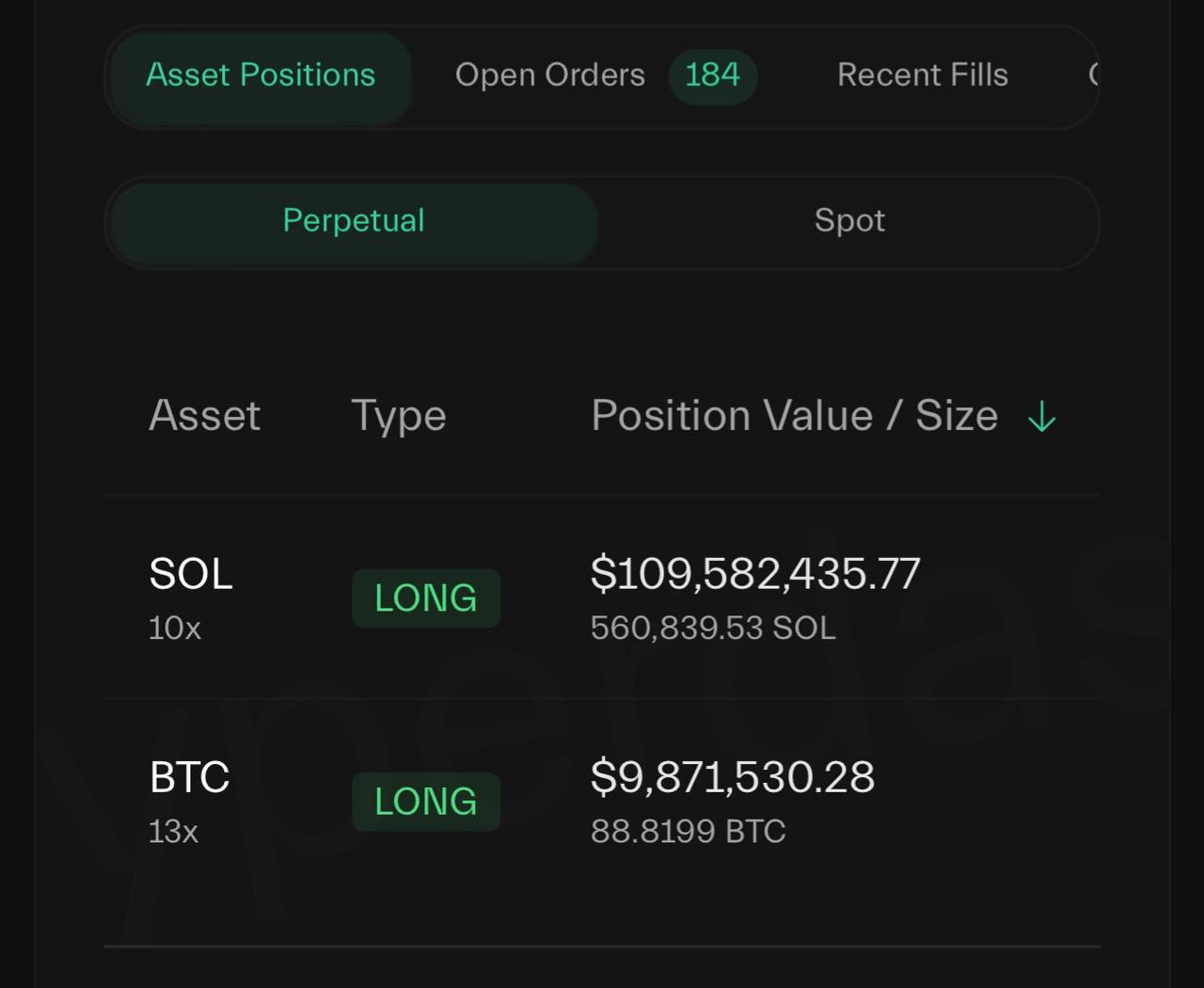Open the Open Orders tab
The height and width of the screenshot is (988, 1204).
point(550,75)
